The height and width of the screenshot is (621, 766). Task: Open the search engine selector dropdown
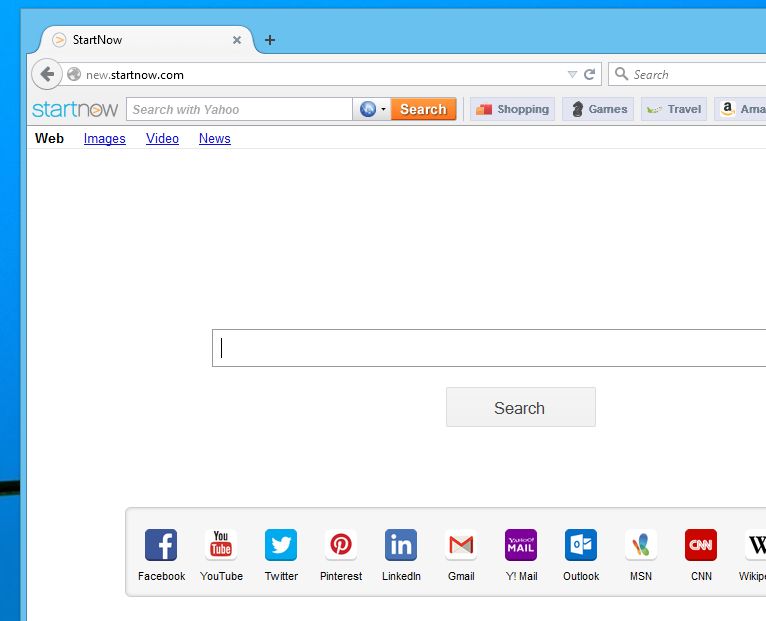coord(372,109)
